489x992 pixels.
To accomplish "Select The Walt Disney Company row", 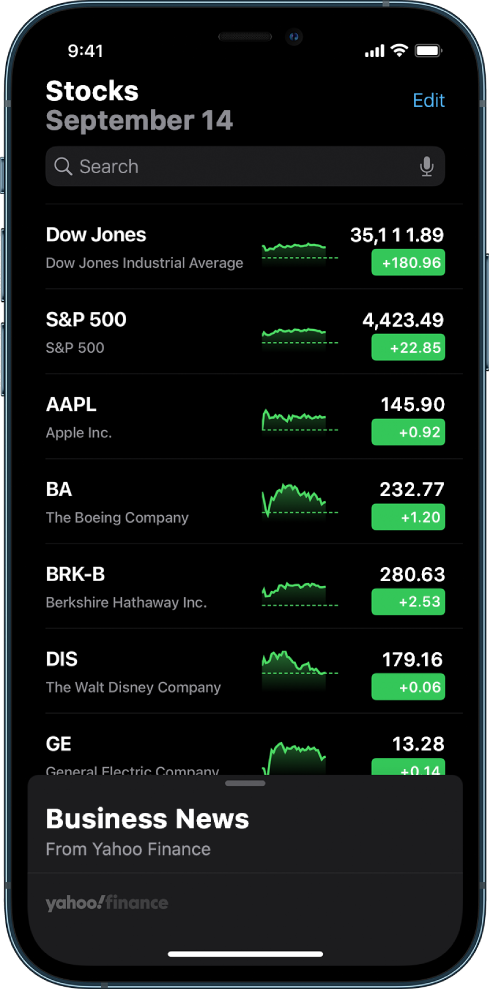I will click(x=245, y=671).
